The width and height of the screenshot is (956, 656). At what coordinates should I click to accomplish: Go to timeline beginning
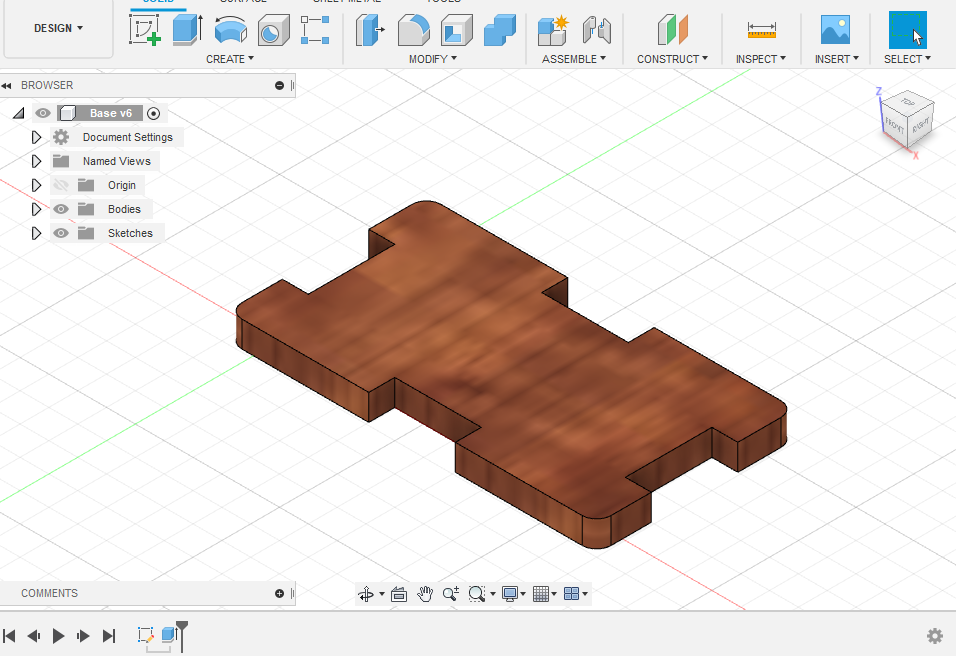[x=9, y=636]
